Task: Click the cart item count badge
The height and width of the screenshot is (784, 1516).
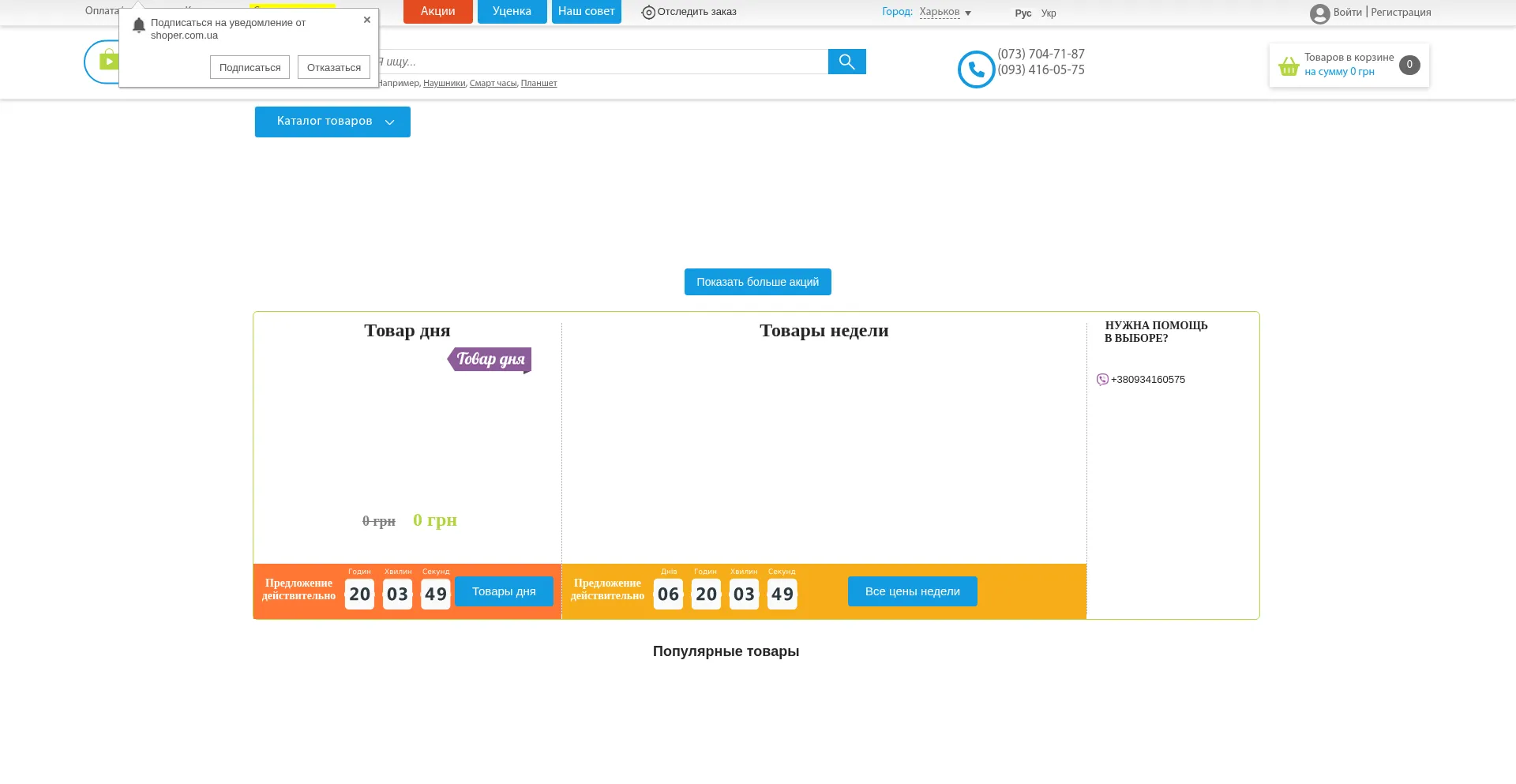Action: 1409,65
